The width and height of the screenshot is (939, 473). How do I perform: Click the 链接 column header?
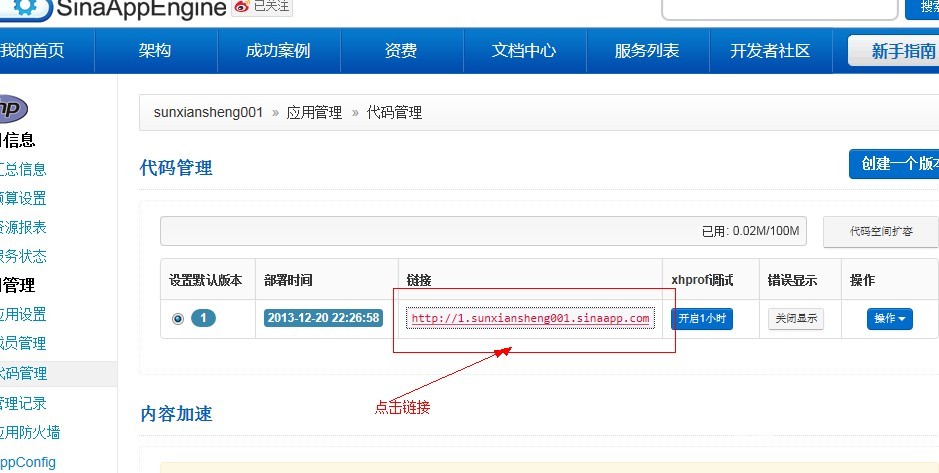419,280
